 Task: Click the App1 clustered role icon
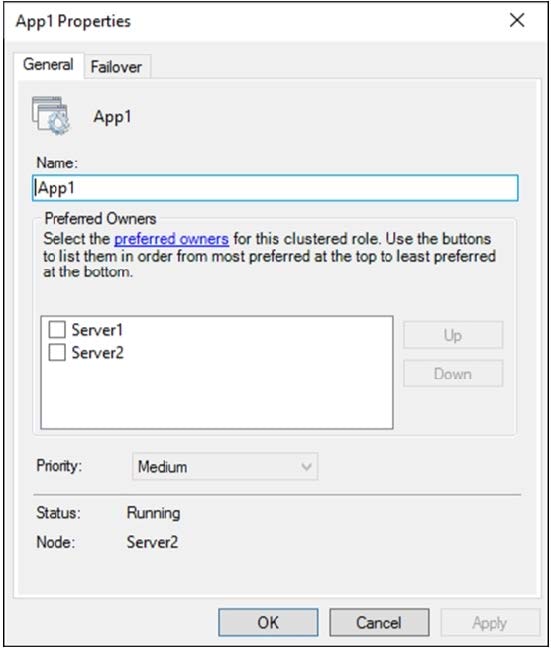click(51, 116)
